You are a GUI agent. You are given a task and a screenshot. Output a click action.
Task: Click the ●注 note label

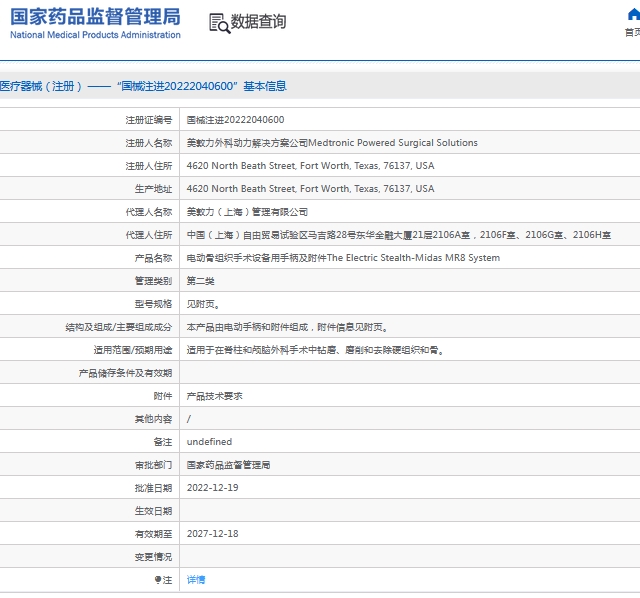tap(163, 580)
